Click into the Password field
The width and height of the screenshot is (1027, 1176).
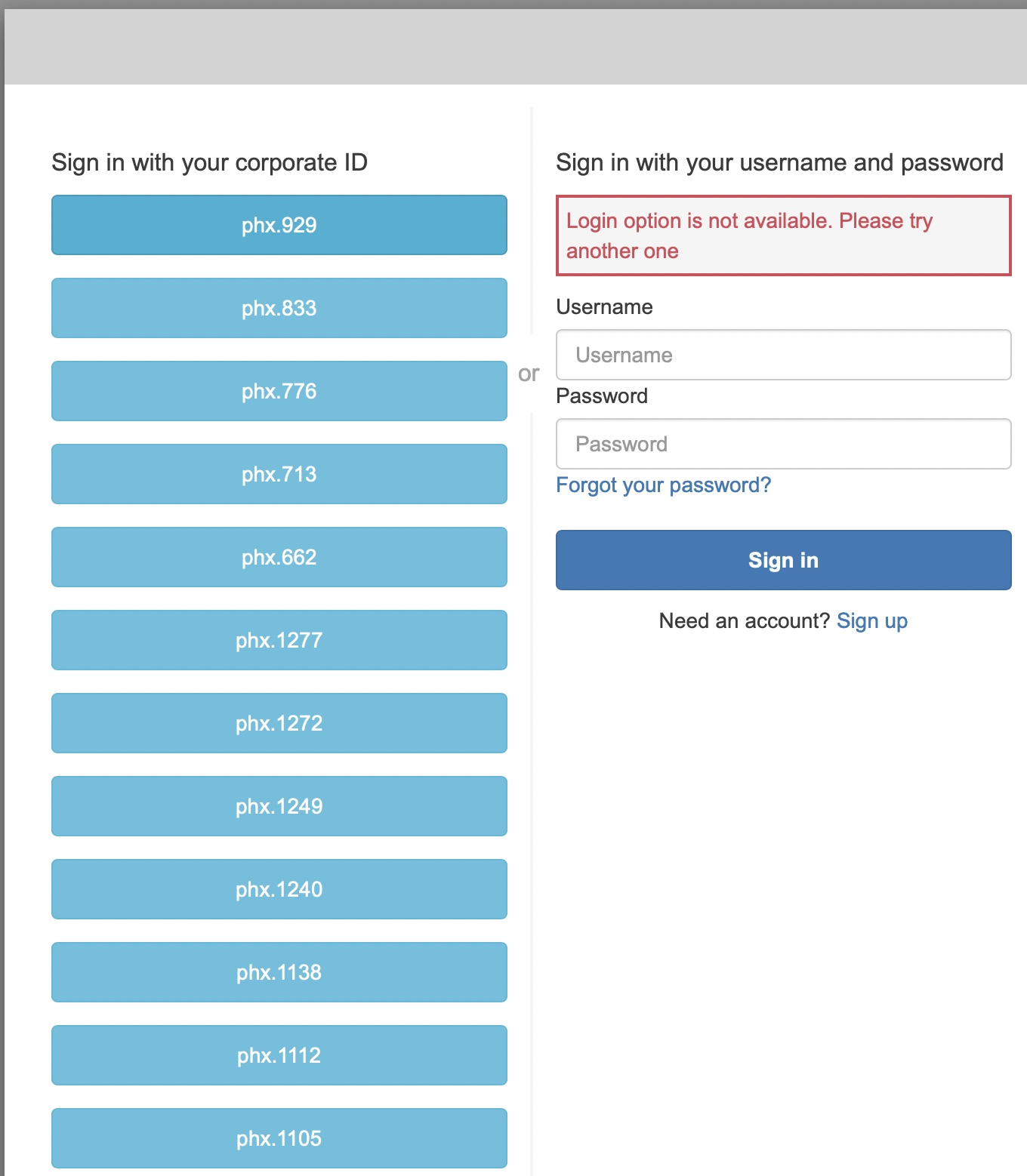(x=783, y=444)
